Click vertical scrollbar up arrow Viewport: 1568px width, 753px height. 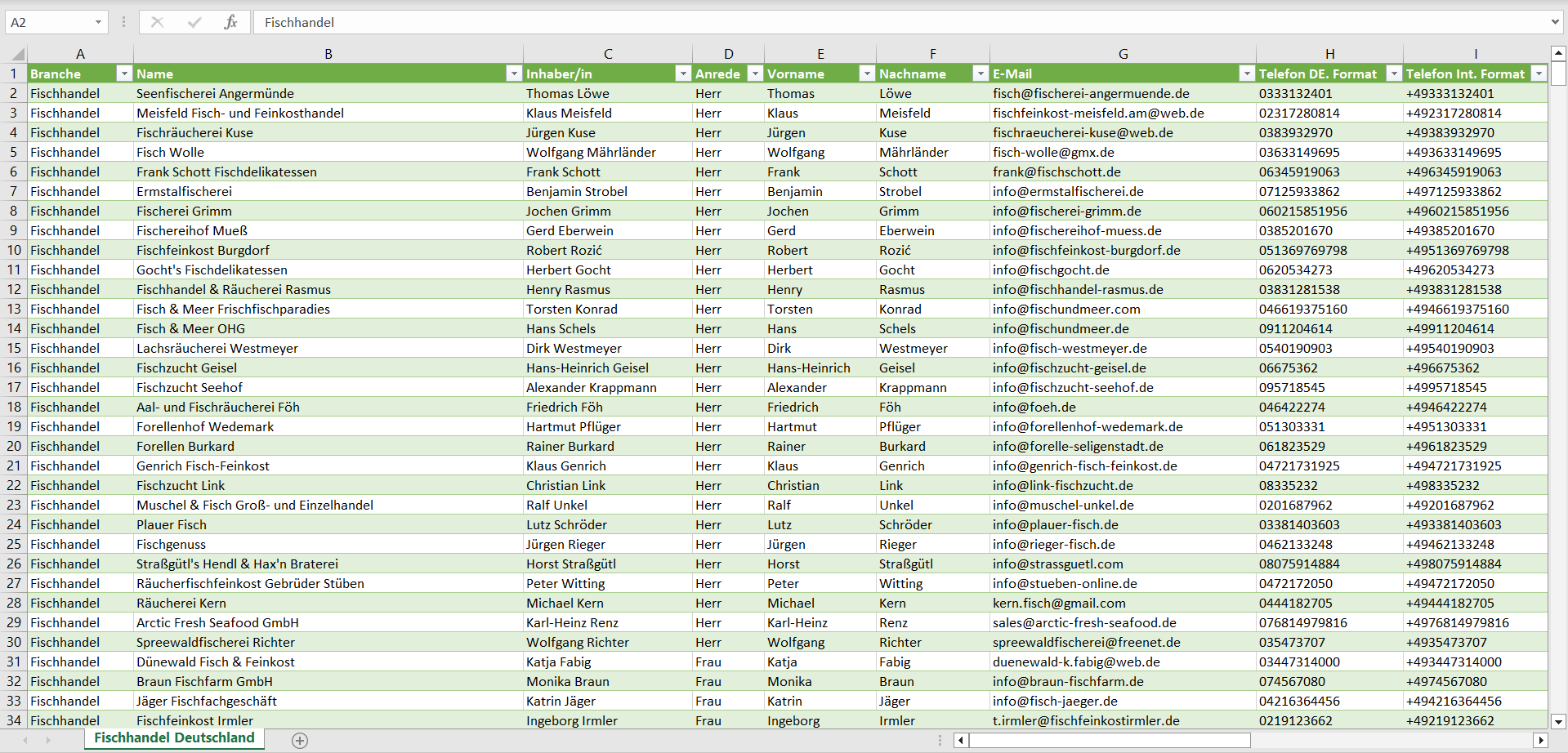1558,53
